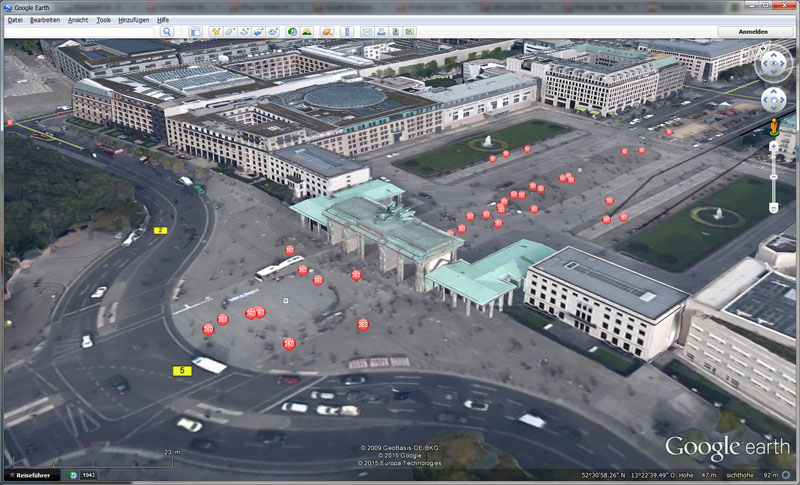Open the Tools menu
Image resolution: width=800 pixels, height=485 pixels.
coord(104,20)
